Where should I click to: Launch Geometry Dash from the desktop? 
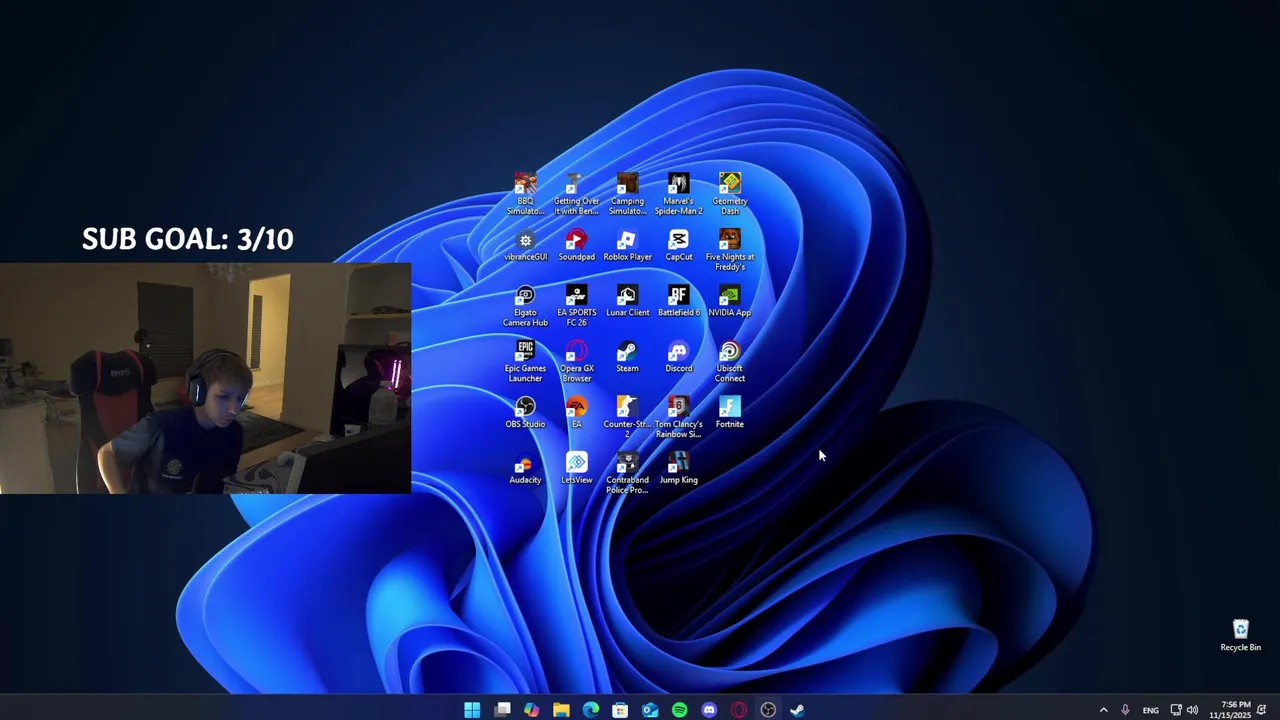click(x=729, y=194)
